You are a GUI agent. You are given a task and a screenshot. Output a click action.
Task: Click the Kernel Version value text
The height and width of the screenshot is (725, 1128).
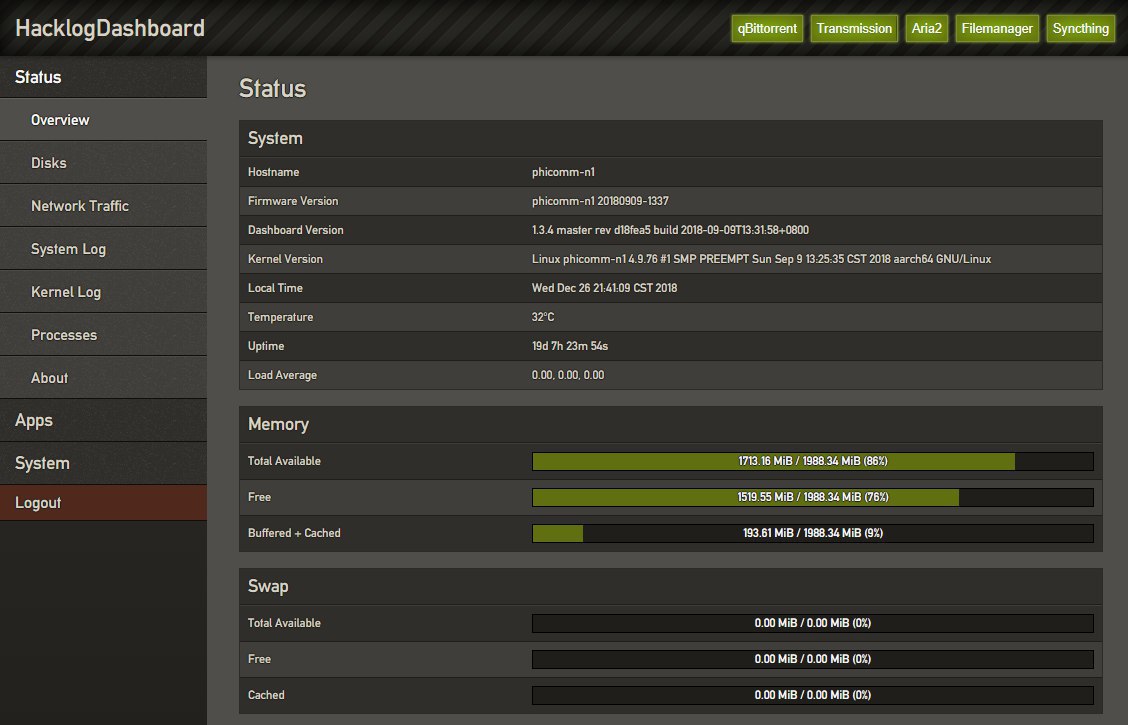[761, 259]
